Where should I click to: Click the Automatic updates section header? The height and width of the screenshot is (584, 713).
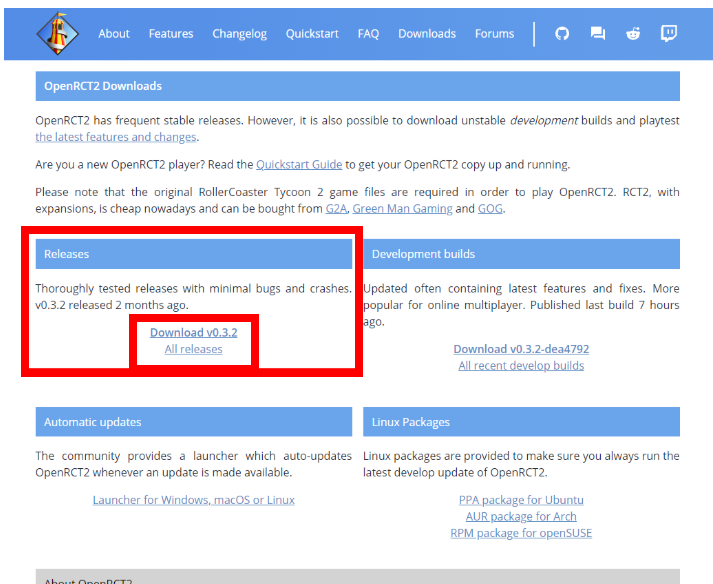(x=194, y=422)
